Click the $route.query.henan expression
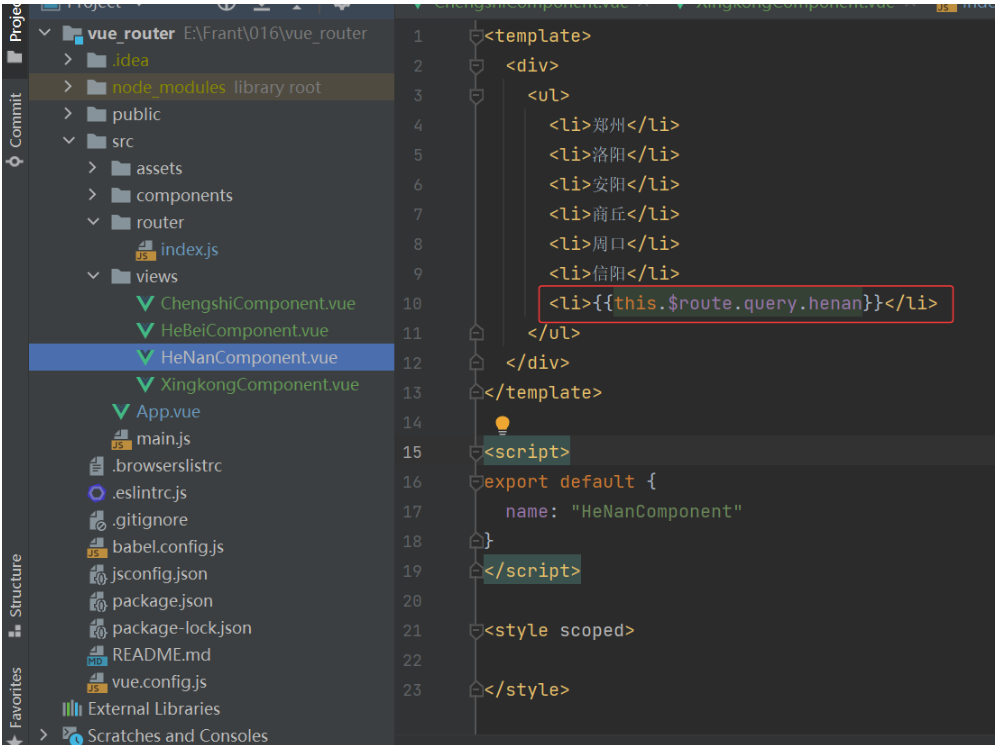This screenshot has width=995, height=745. pos(764,303)
